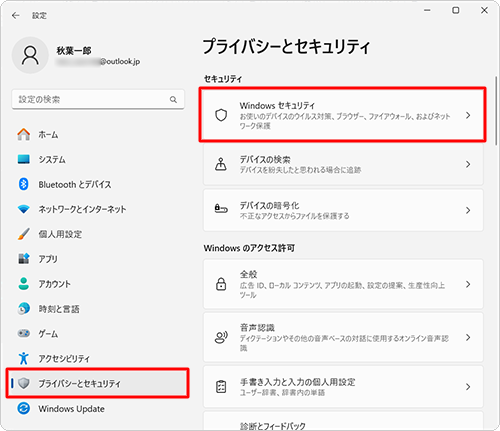Click the speech icon on 音声認識 row
This screenshot has height=431, width=500.
tap(221, 337)
